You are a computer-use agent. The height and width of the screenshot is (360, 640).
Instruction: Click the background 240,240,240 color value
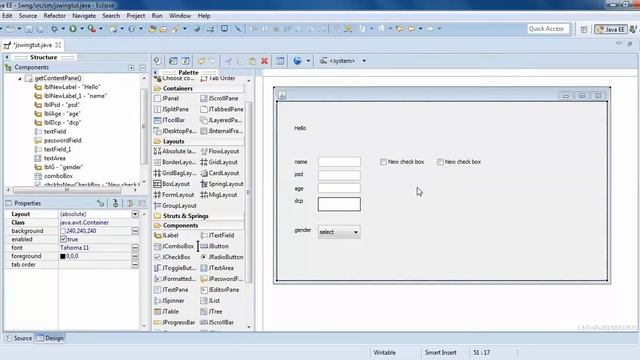(81, 231)
